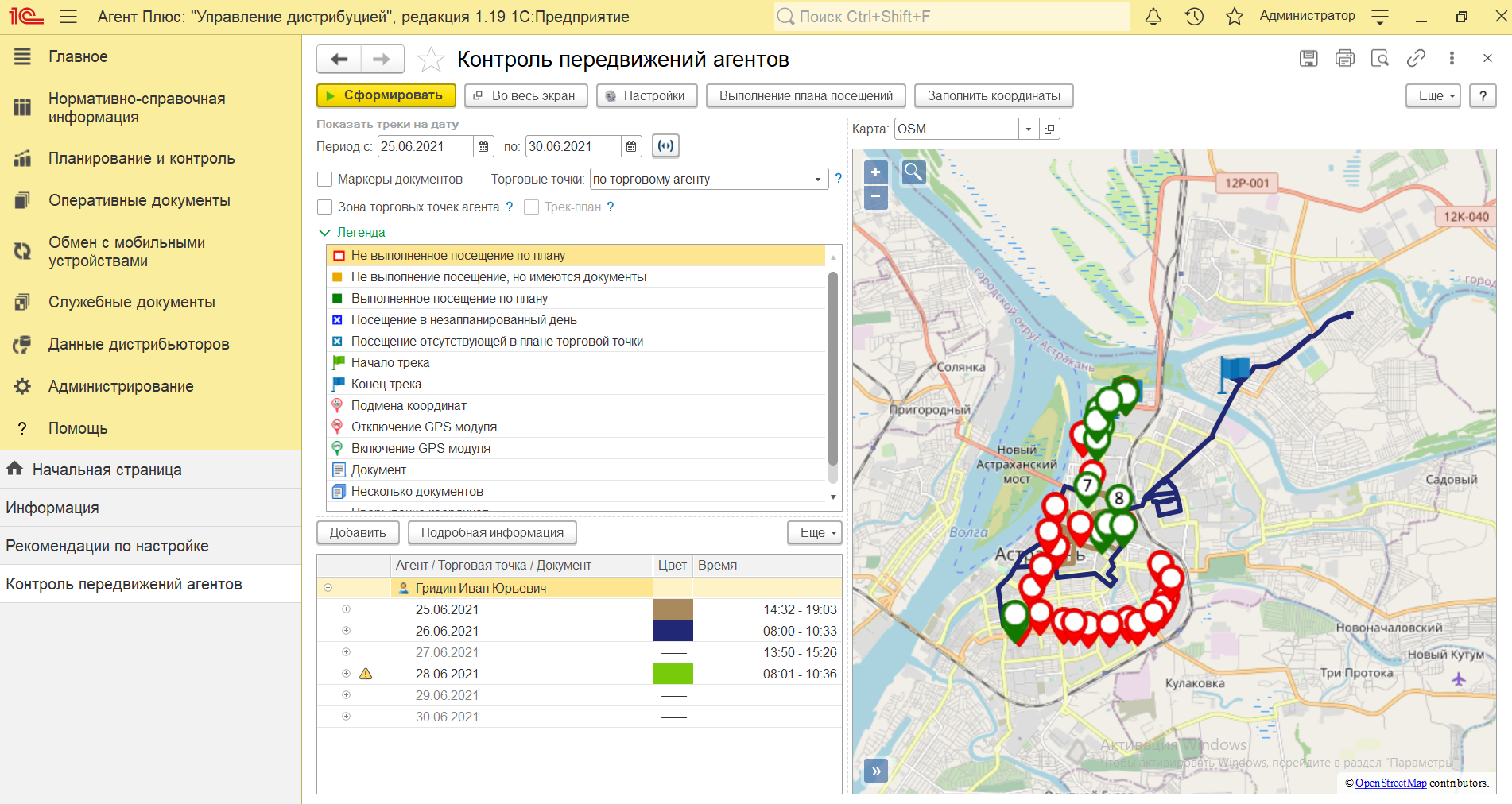
Task: Open Администрирование section
Action: pyautogui.click(x=121, y=387)
